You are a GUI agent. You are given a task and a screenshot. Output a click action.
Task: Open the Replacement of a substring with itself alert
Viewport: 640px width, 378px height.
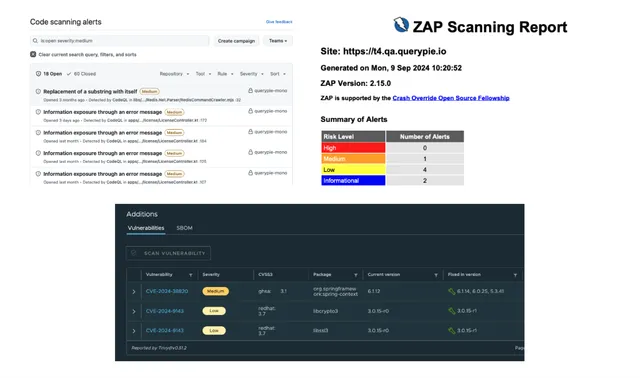(x=90, y=91)
